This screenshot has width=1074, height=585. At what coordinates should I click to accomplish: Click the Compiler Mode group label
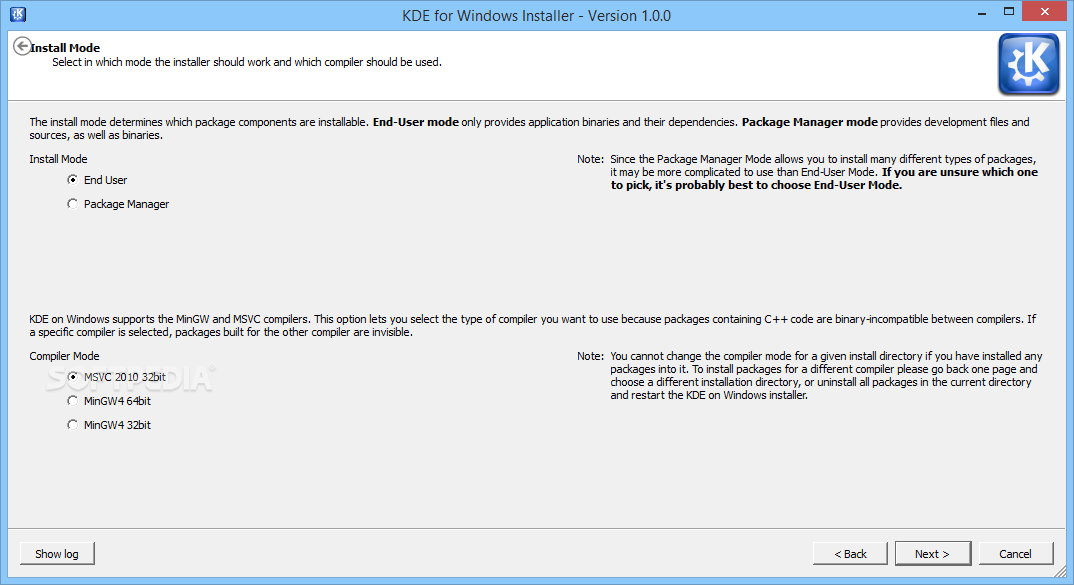[64, 356]
